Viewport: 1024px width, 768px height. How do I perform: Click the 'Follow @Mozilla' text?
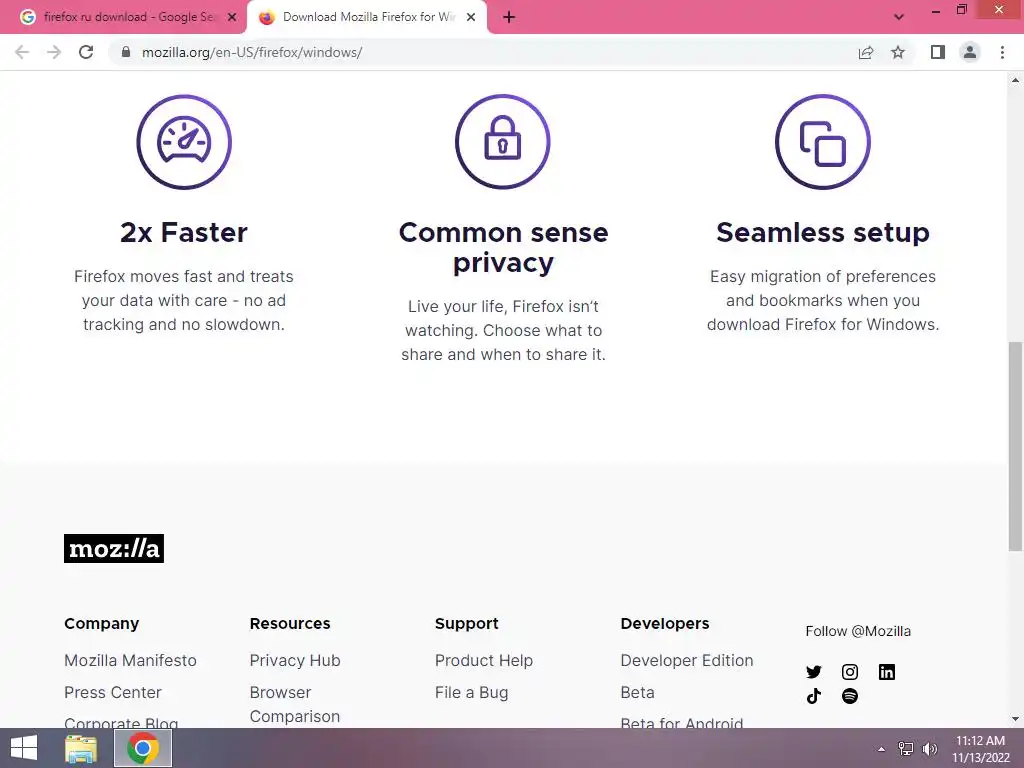click(x=858, y=631)
